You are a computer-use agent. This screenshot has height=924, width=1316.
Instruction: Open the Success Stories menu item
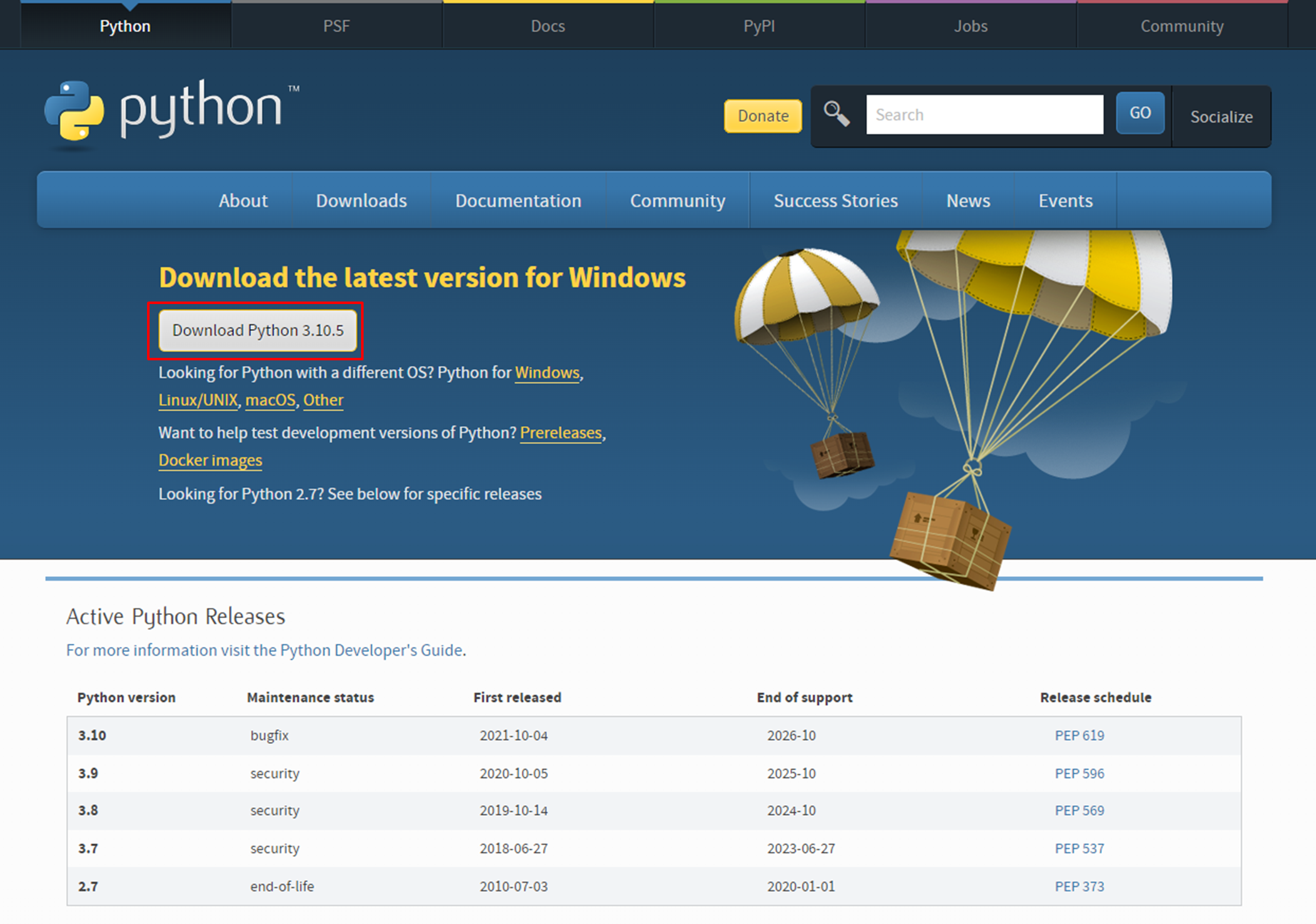click(x=835, y=201)
